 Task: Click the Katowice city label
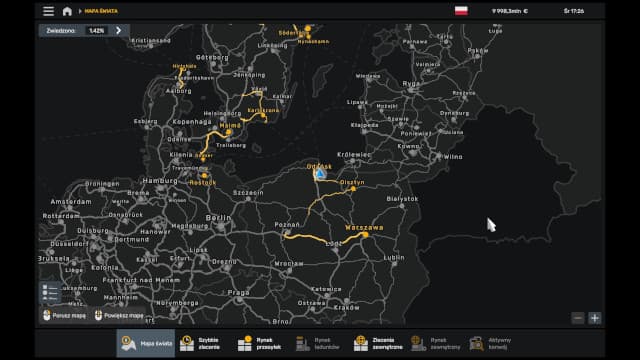(x=326, y=289)
